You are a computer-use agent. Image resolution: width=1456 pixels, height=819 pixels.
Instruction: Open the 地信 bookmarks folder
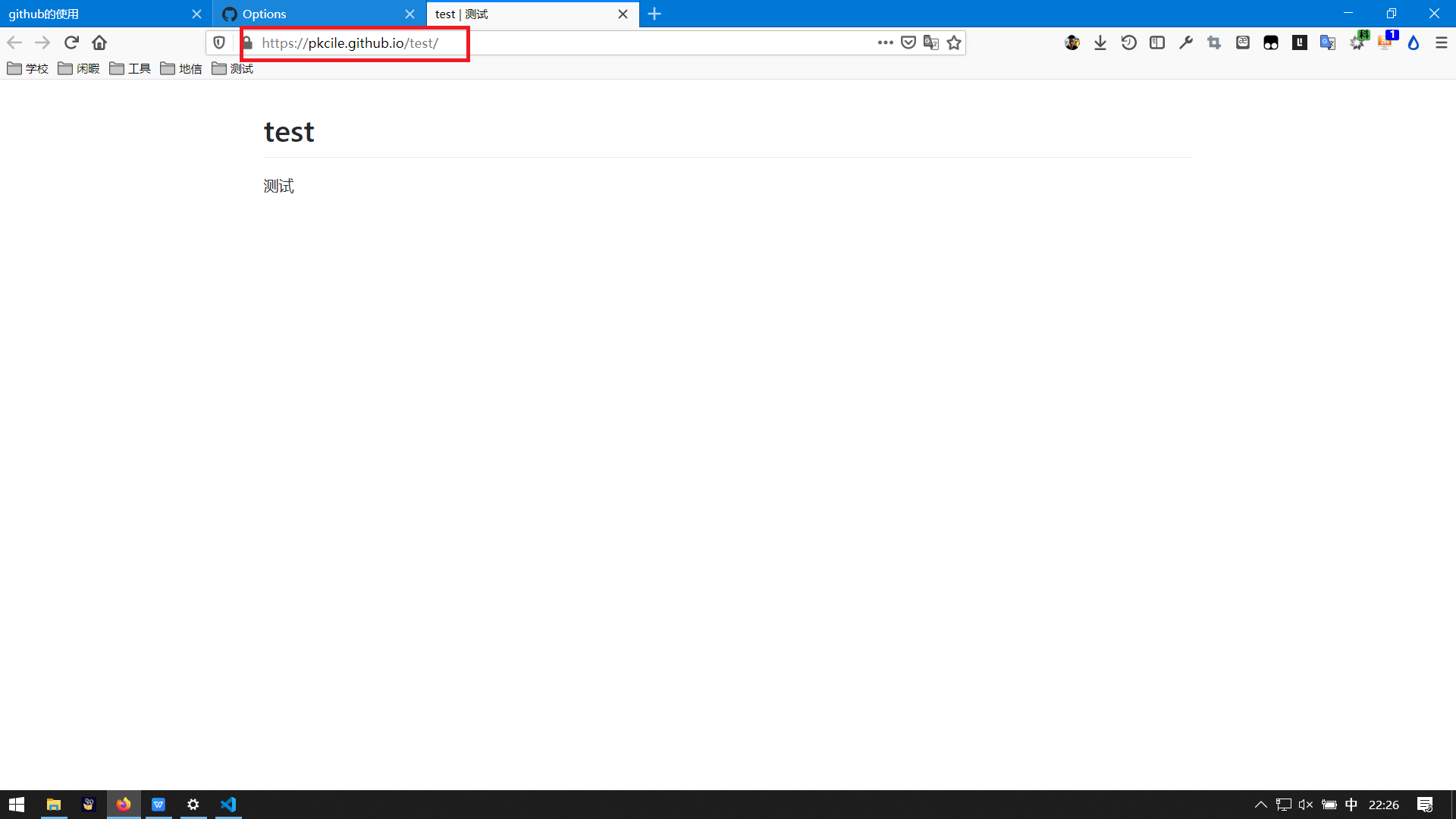(181, 68)
